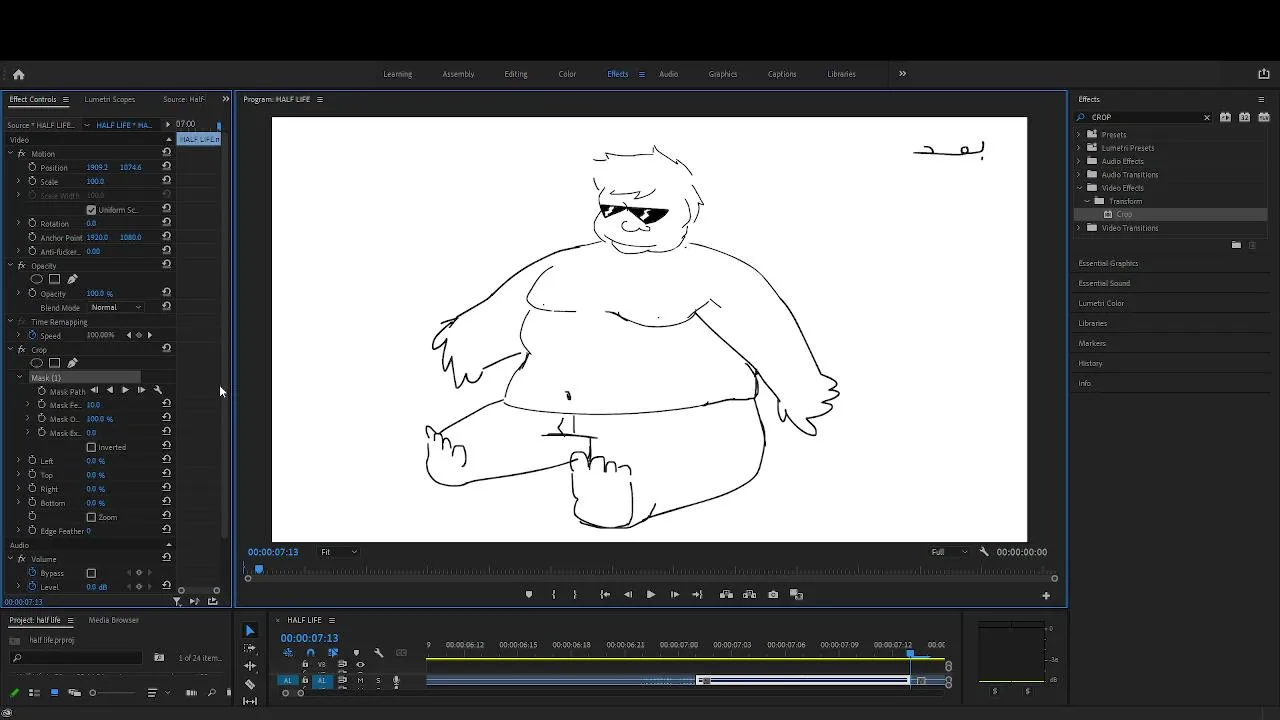Uncheck Uniform Scale checkbox
Screen dimensions: 1280x720
click(91, 210)
